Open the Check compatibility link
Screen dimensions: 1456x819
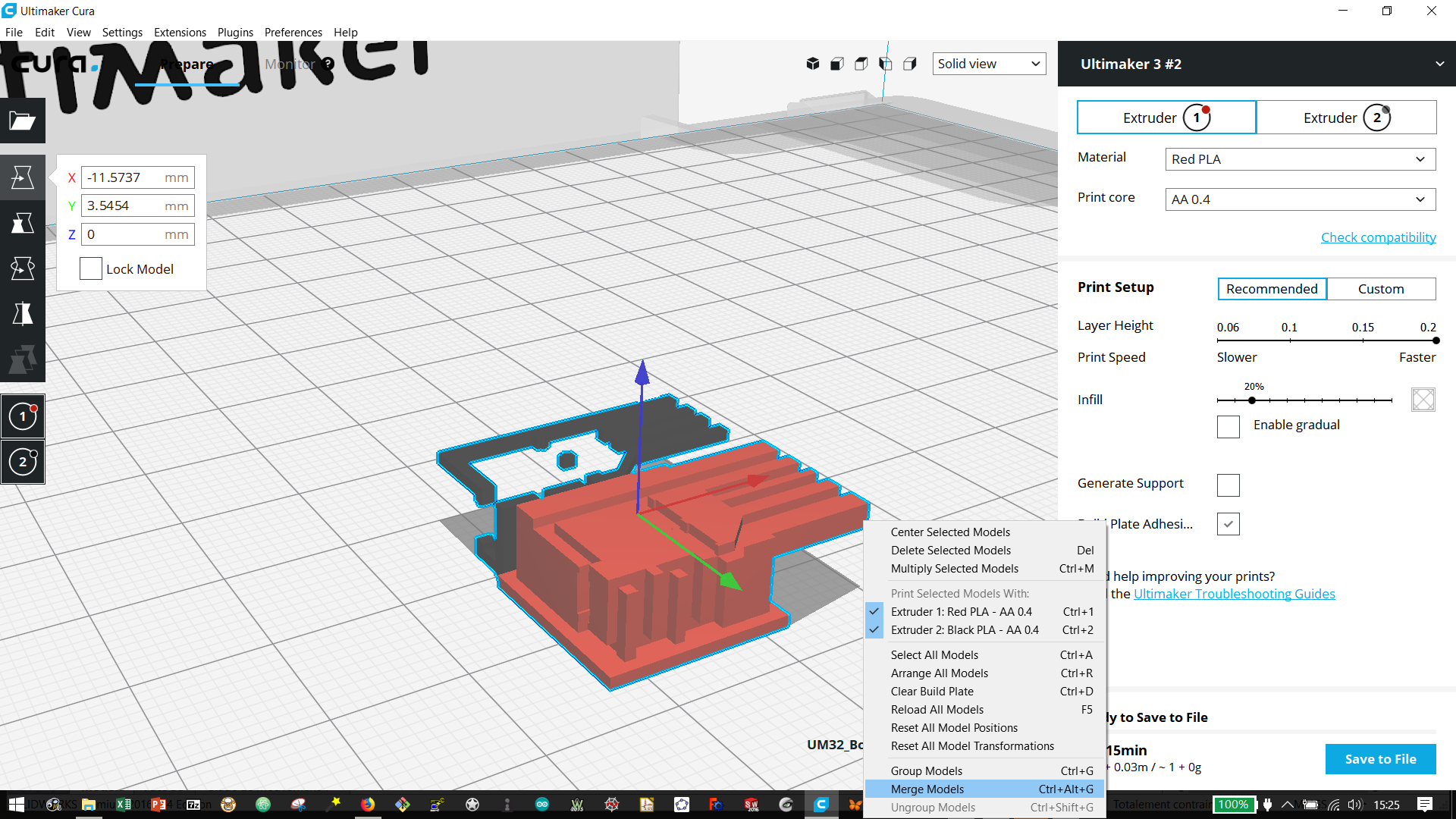[1378, 237]
